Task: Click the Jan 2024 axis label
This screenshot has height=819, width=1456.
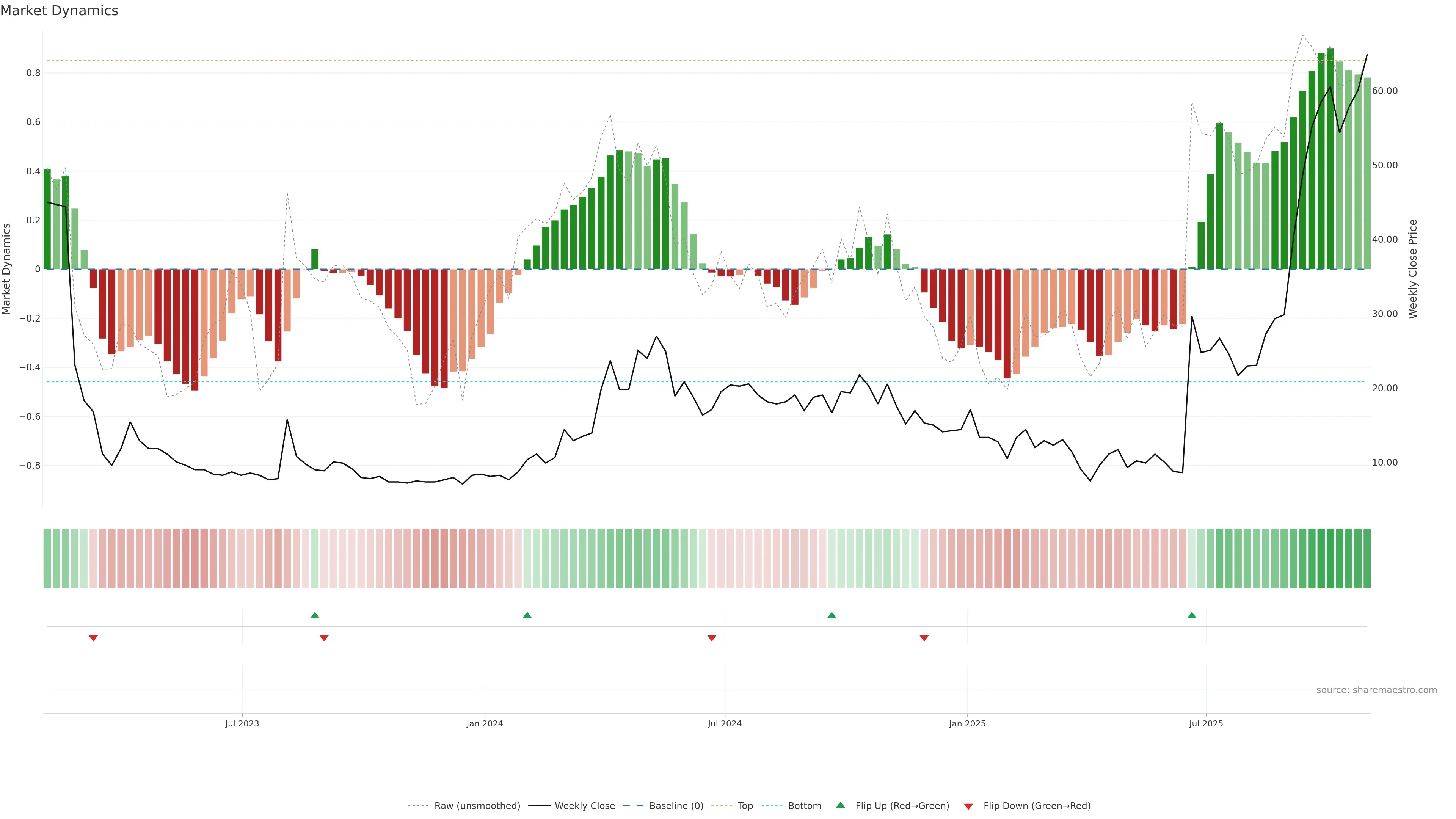Action: tap(485, 723)
